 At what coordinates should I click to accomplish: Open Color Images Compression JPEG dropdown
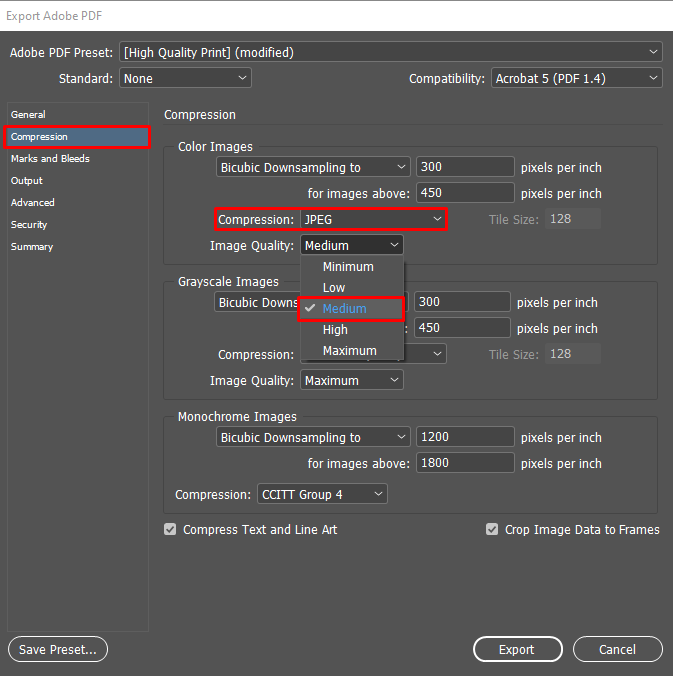tap(373, 219)
